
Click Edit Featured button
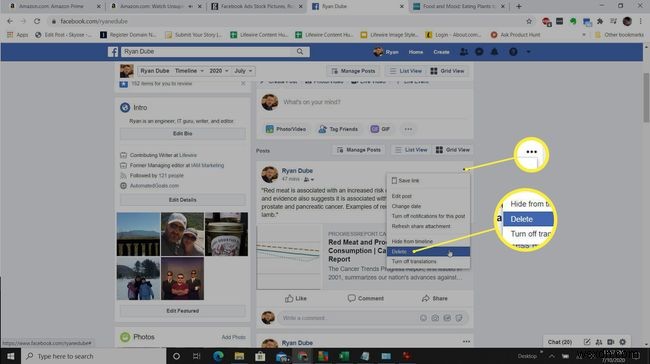point(182,311)
